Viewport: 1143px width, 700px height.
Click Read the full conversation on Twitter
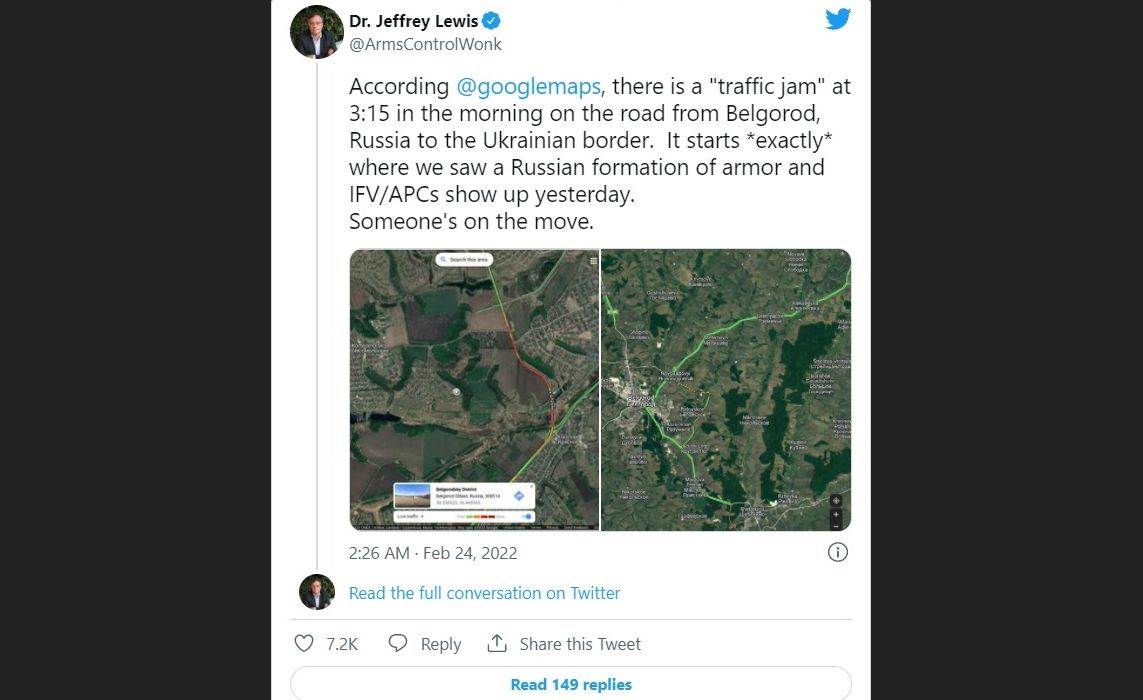coord(484,593)
